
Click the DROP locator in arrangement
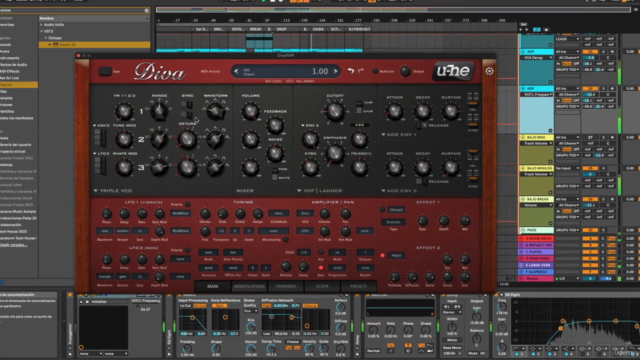coord(282,29)
